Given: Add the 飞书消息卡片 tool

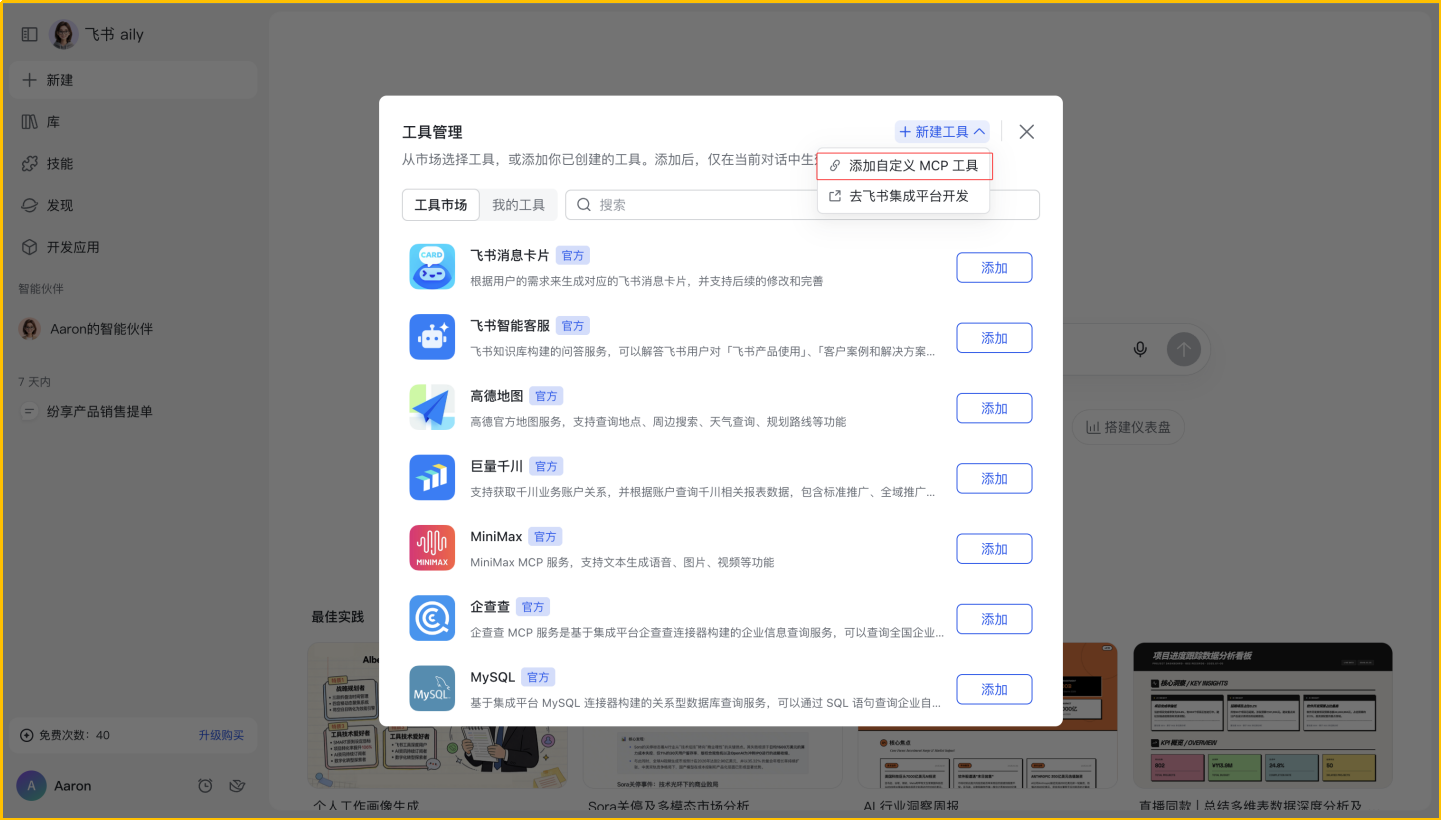Looking at the screenshot, I should point(994,268).
